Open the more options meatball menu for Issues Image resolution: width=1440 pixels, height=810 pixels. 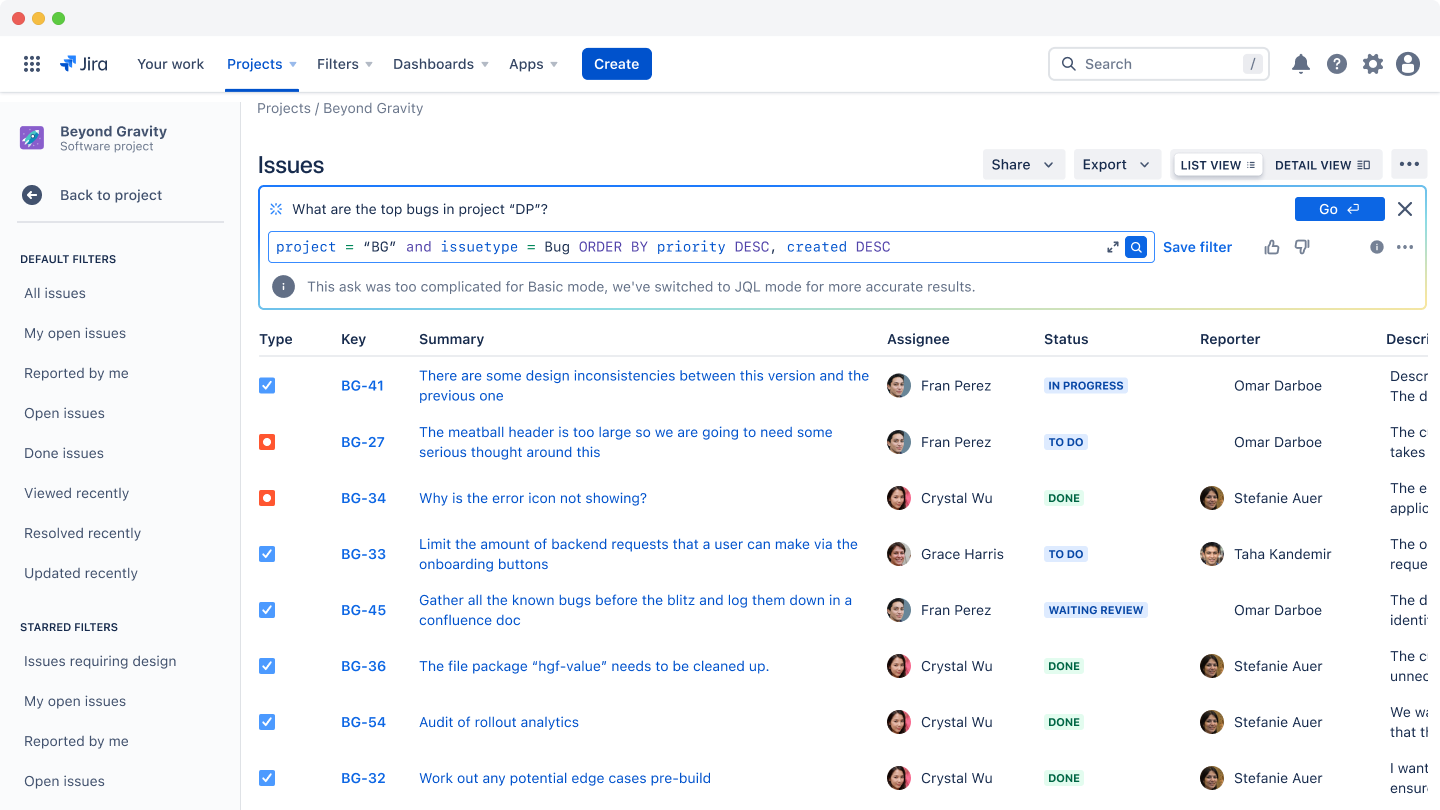pos(1409,164)
